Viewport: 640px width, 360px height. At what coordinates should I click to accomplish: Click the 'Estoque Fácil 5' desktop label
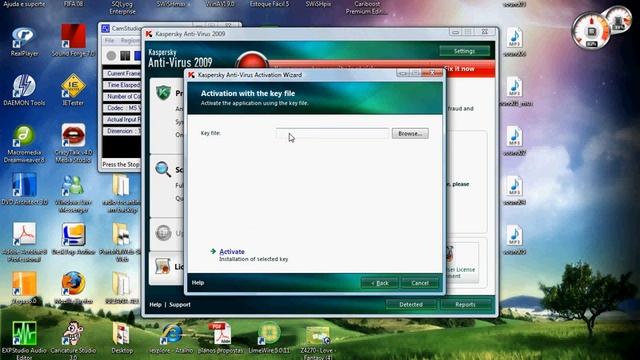pos(269,4)
